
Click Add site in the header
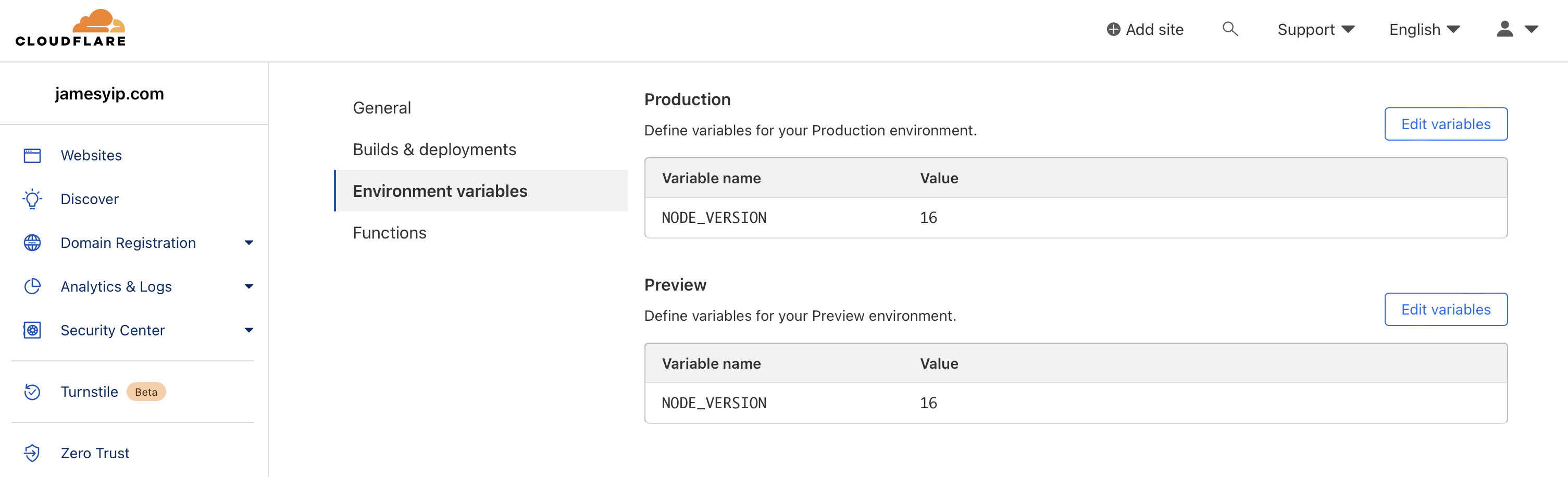(x=1144, y=29)
